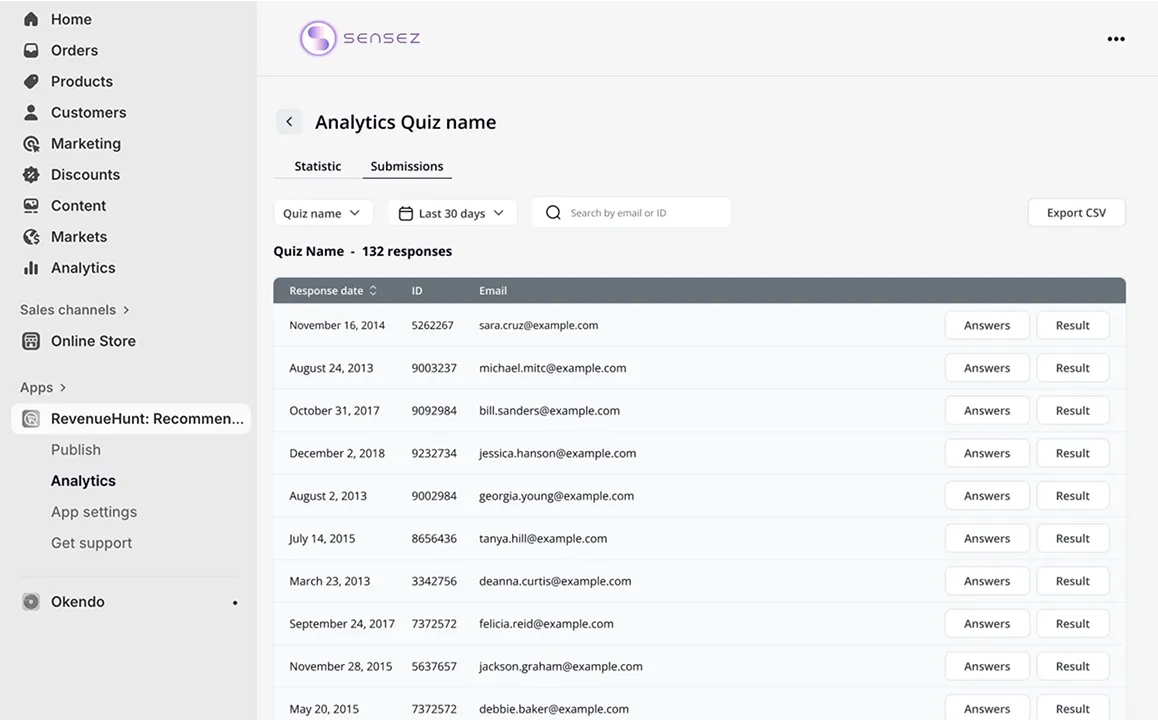
Task: Open the Customers menu item
Action: click(x=89, y=112)
